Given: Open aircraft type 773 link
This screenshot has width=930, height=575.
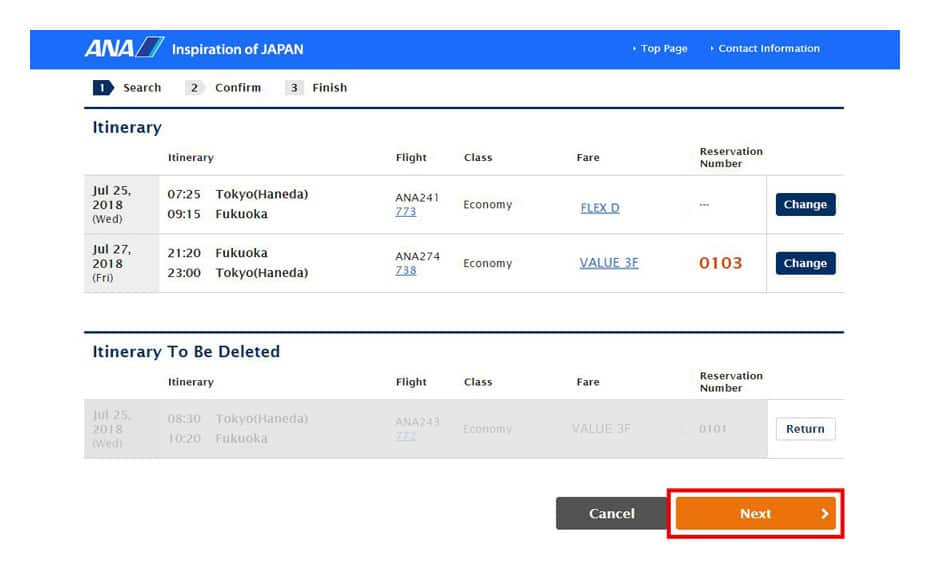Looking at the screenshot, I should 406,212.
